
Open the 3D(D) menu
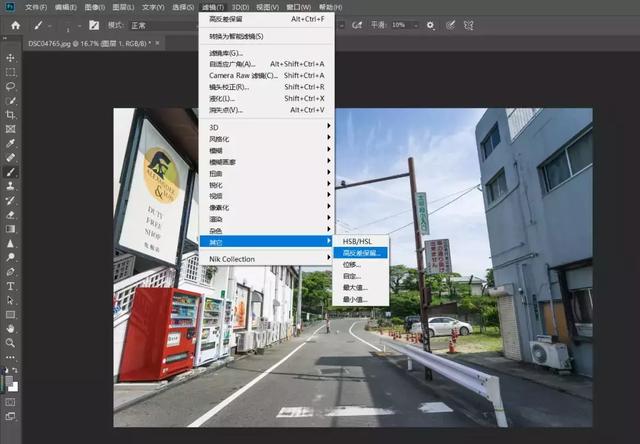[240, 7]
